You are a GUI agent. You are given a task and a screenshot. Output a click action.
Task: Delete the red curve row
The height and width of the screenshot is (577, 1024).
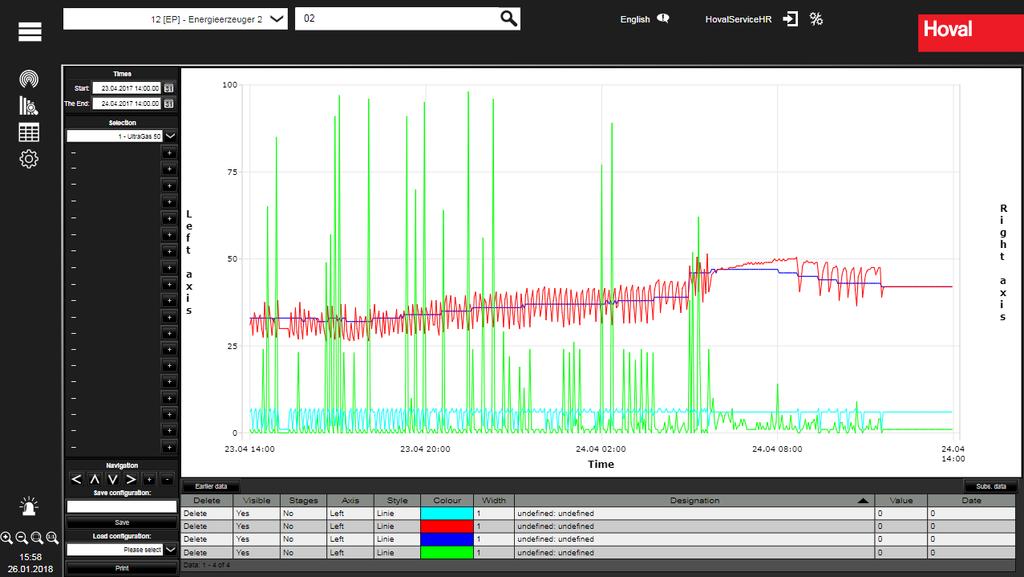coord(195,526)
